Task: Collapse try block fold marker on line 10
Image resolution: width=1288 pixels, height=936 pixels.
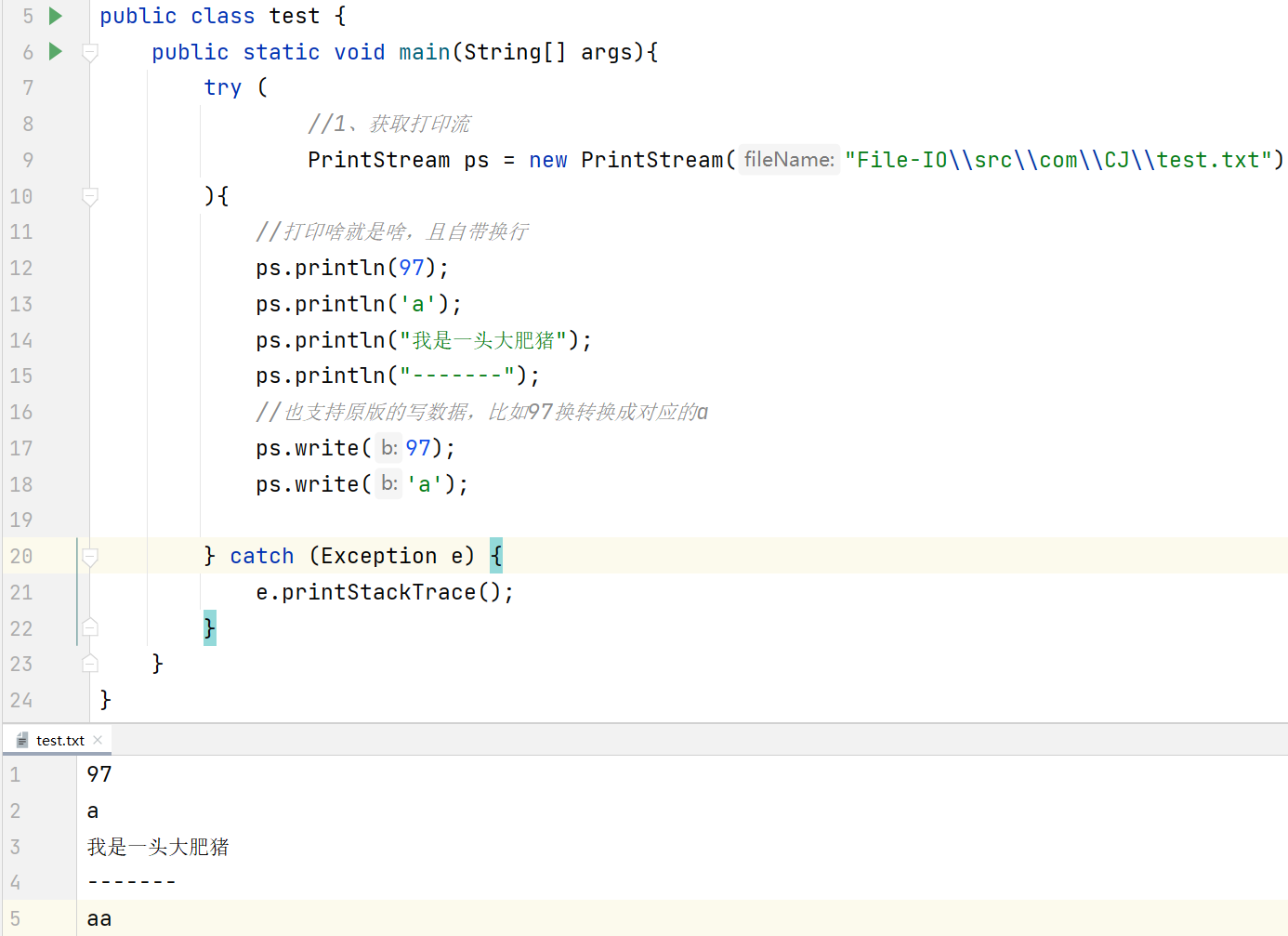Action: click(x=90, y=196)
